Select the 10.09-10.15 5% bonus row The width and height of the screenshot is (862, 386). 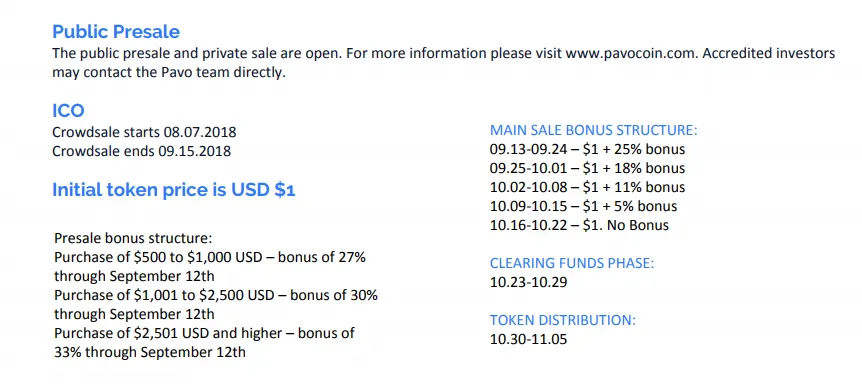pos(583,206)
